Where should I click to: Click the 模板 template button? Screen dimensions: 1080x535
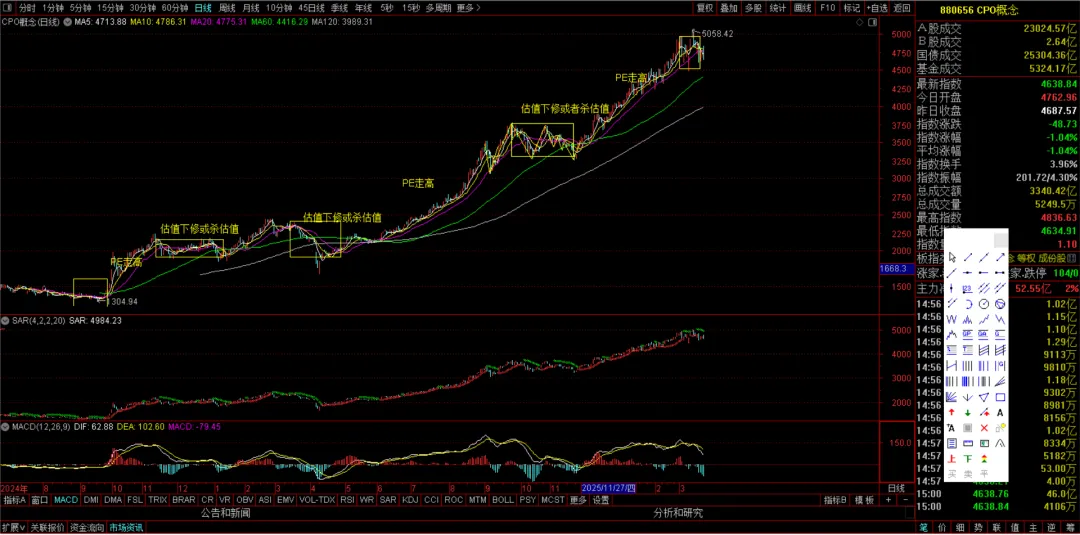point(864,500)
